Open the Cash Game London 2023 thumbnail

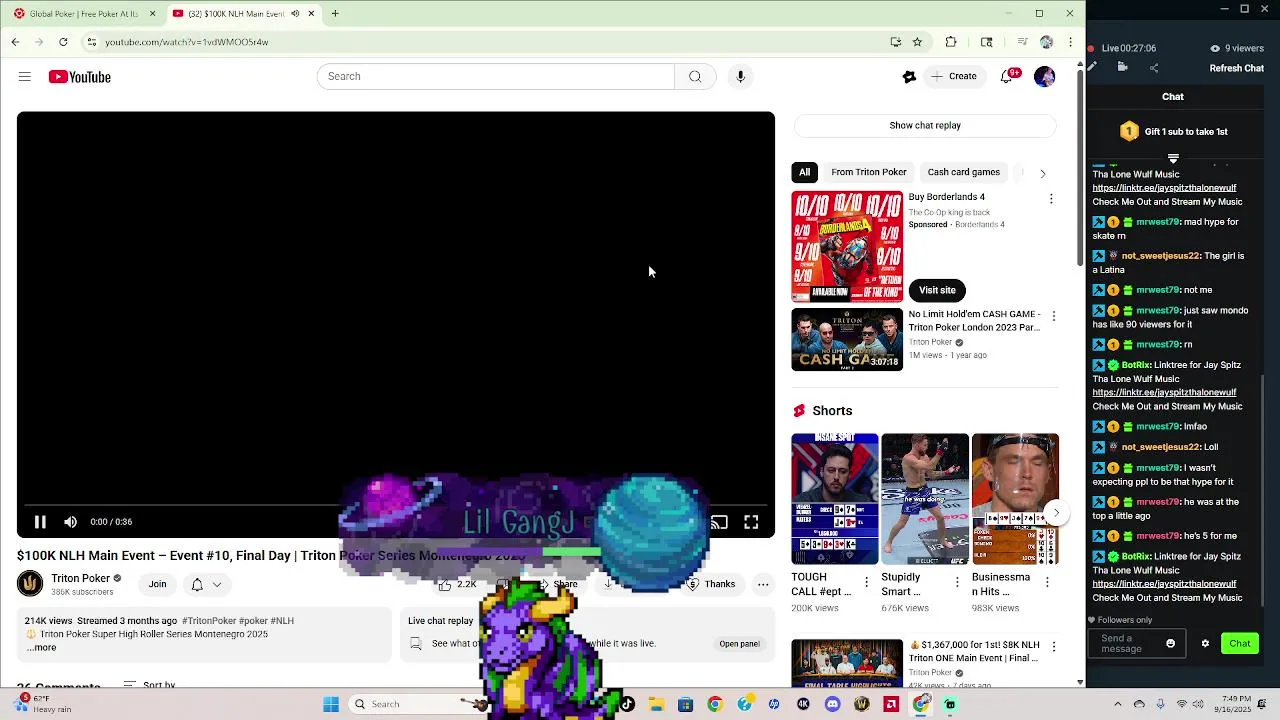tap(847, 340)
